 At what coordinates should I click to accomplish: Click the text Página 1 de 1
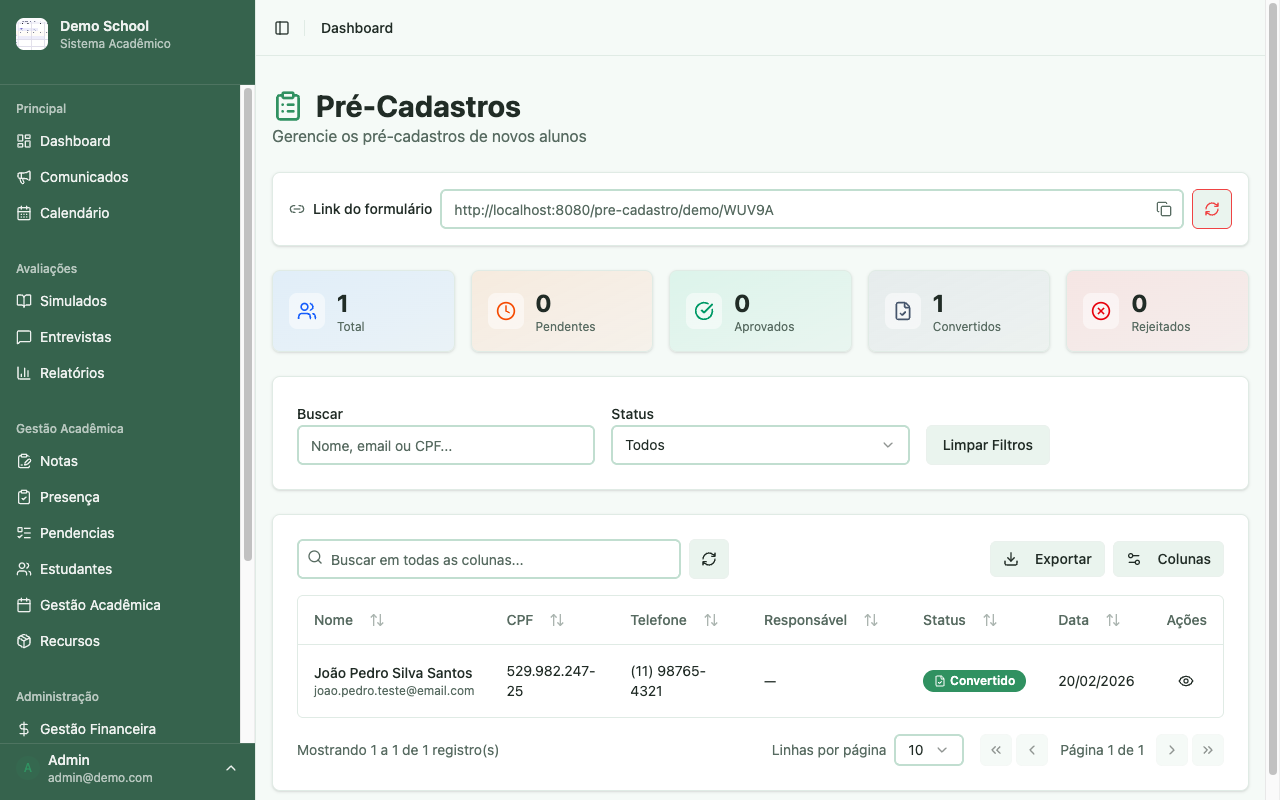click(1102, 750)
